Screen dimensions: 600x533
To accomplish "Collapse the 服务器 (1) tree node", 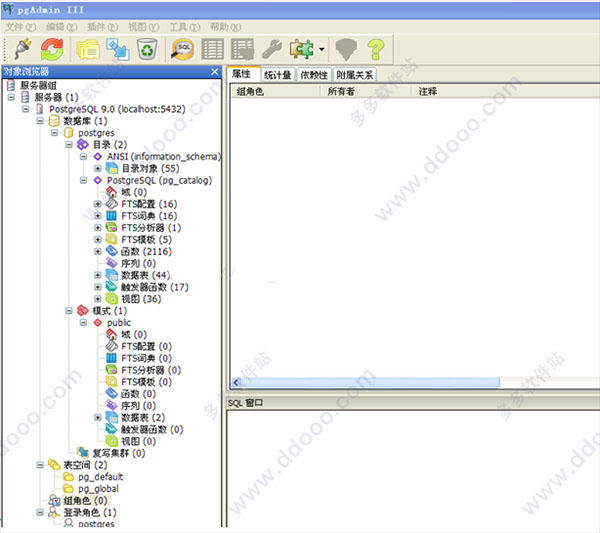I will coord(11,97).
